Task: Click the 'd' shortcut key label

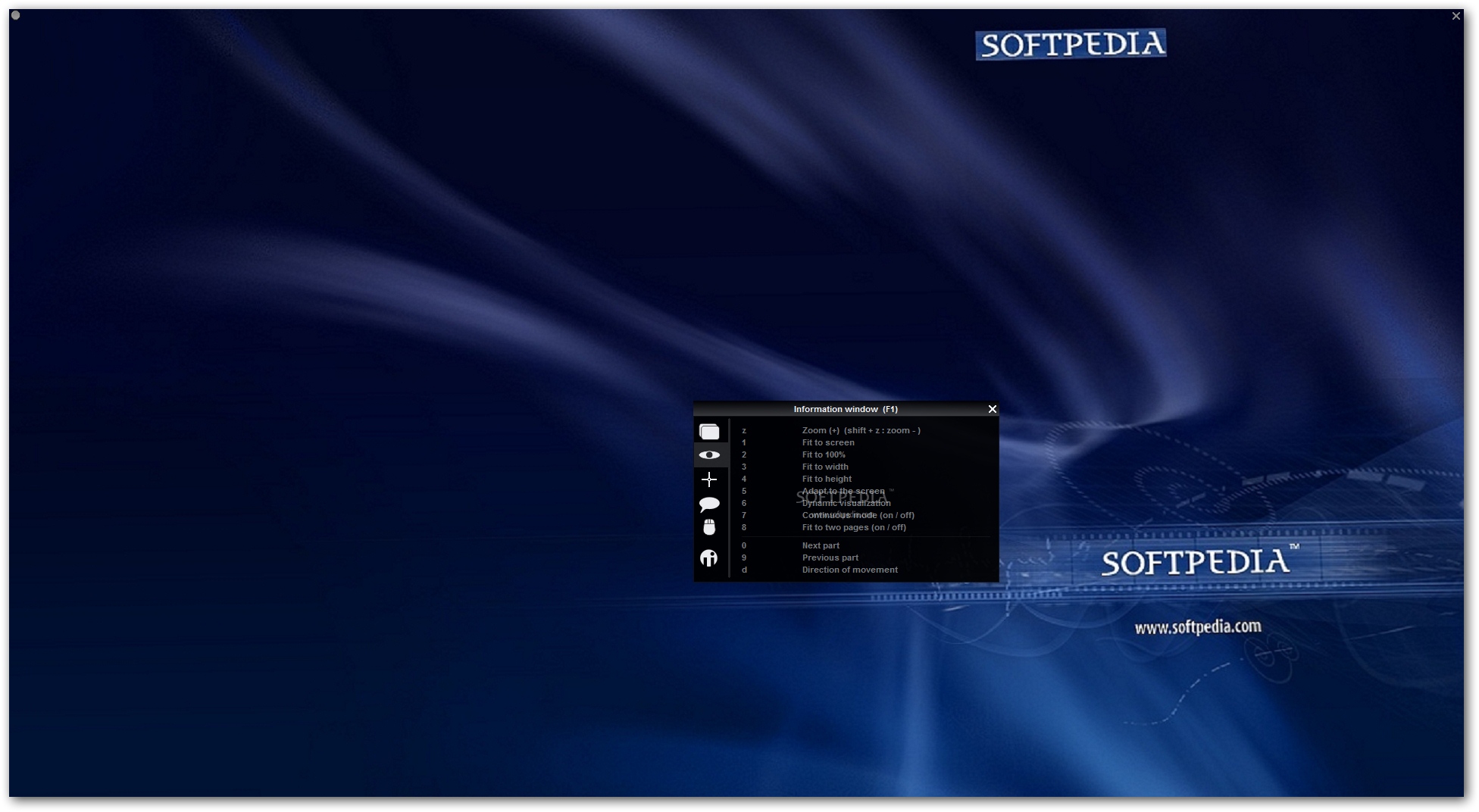Action: pyautogui.click(x=744, y=570)
